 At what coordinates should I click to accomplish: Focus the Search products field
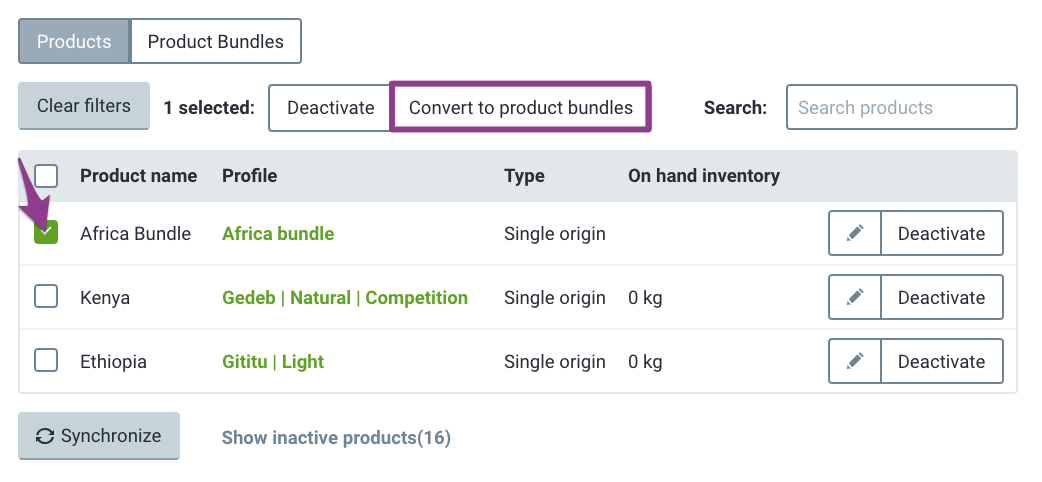[x=902, y=107]
